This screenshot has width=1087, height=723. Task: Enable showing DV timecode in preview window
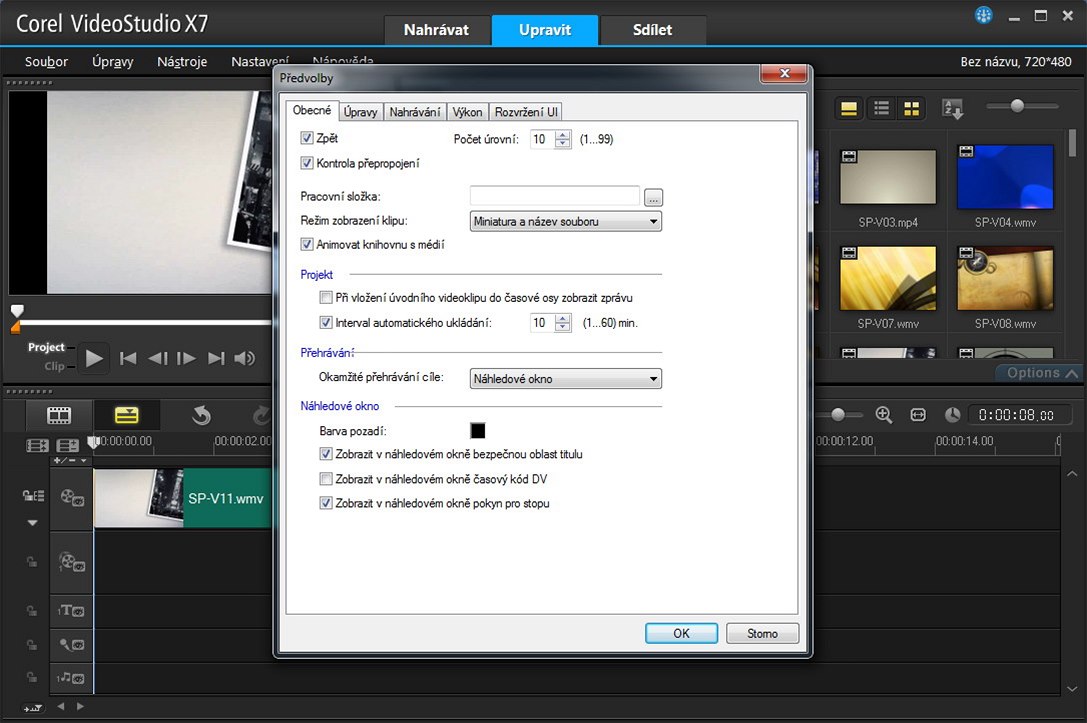click(x=326, y=479)
